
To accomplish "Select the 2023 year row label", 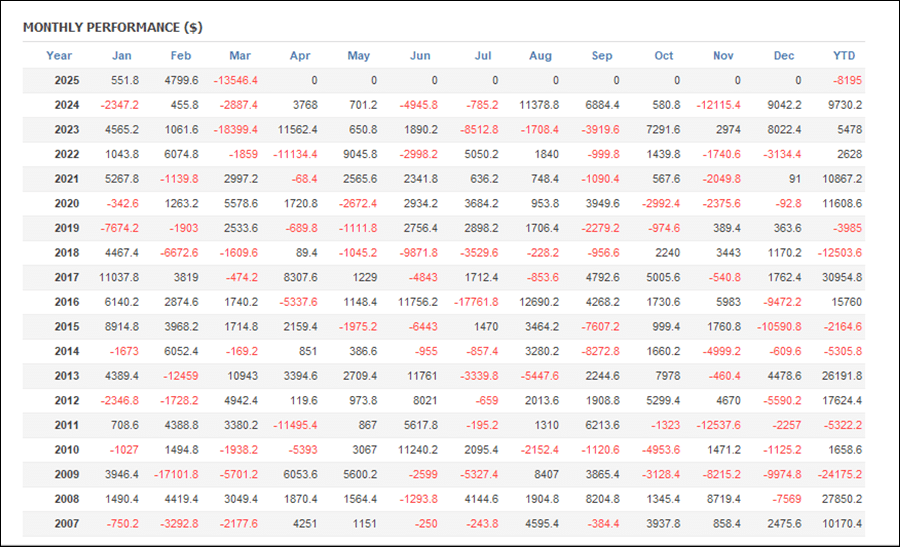I will click(67, 130).
